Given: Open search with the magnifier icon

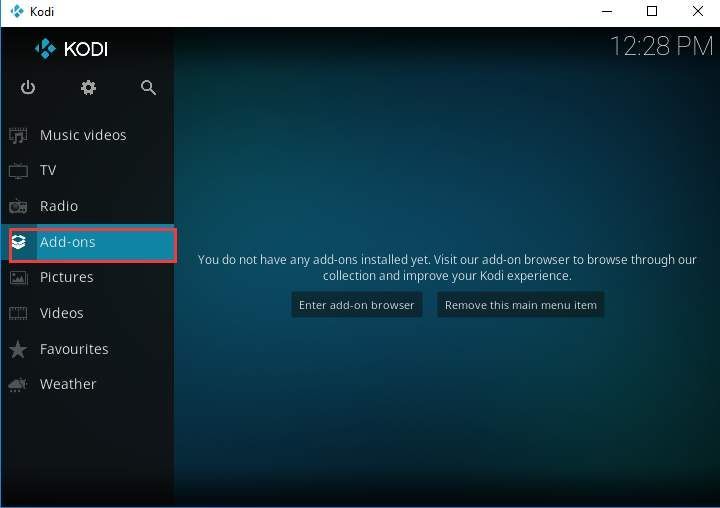Looking at the screenshot, I should pyautogui.click(x=148, y=87).
